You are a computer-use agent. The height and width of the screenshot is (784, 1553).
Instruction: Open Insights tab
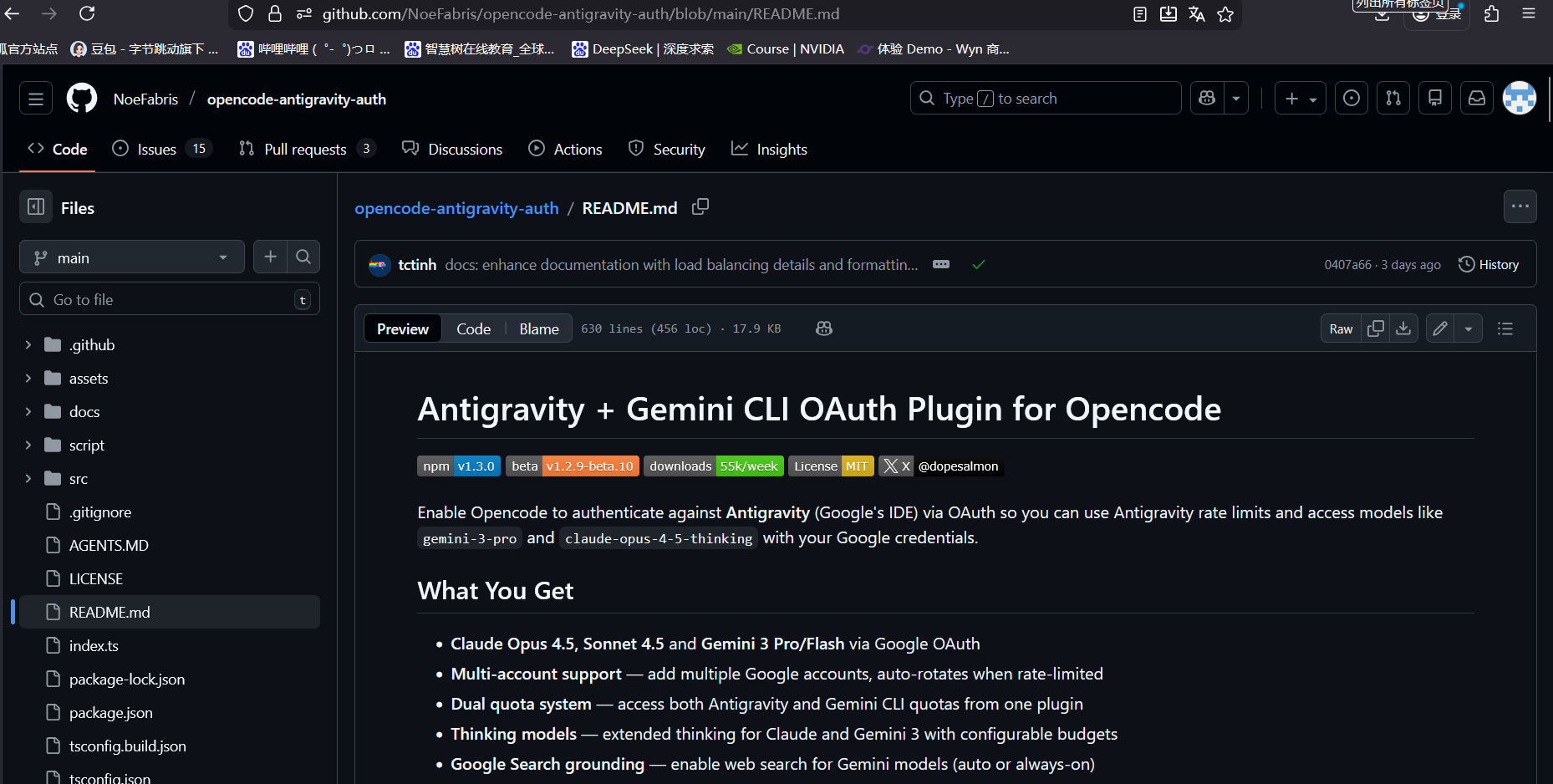[770, 149]
